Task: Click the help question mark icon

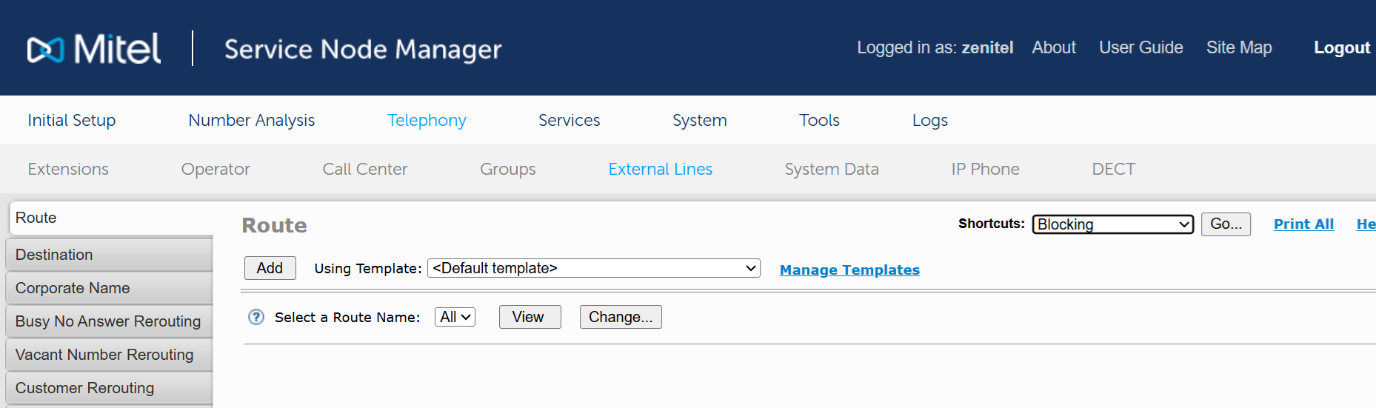Action: (256, 317)
